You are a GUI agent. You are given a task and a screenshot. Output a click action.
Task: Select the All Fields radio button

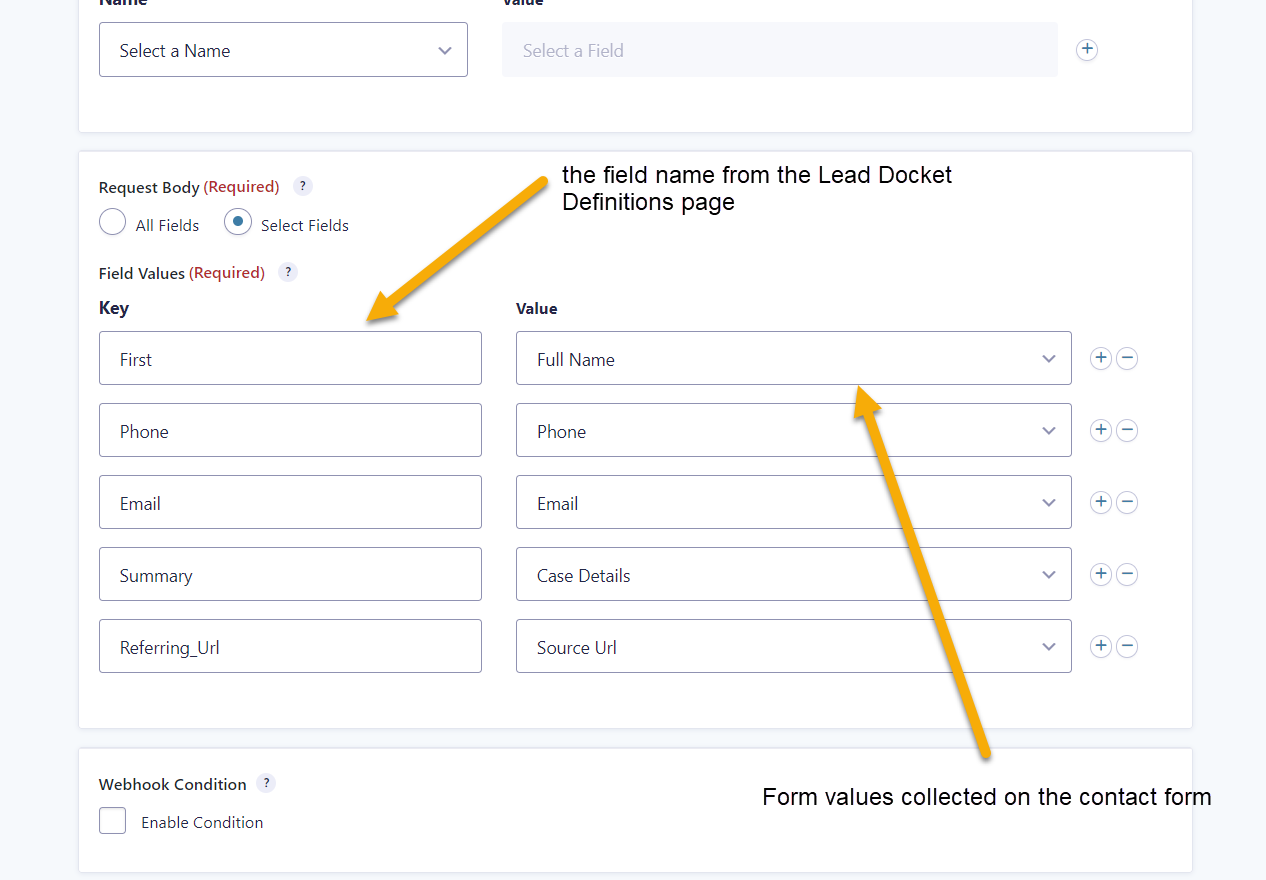[x=112, y=222]
